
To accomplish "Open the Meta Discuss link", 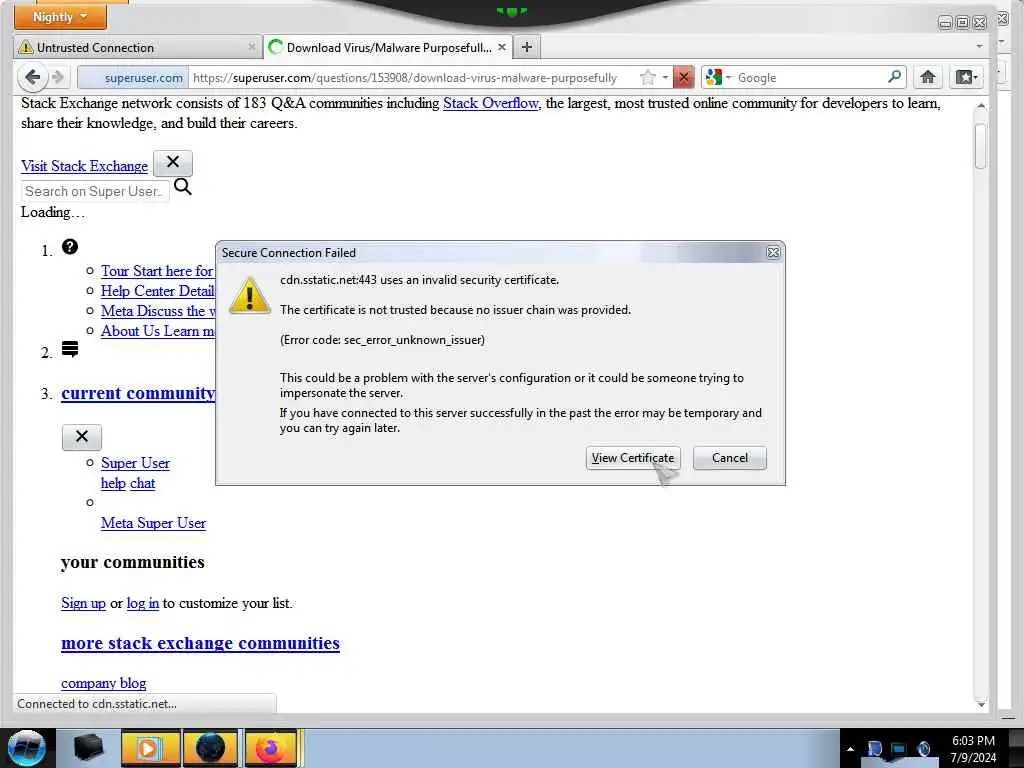I will [158, 311].
